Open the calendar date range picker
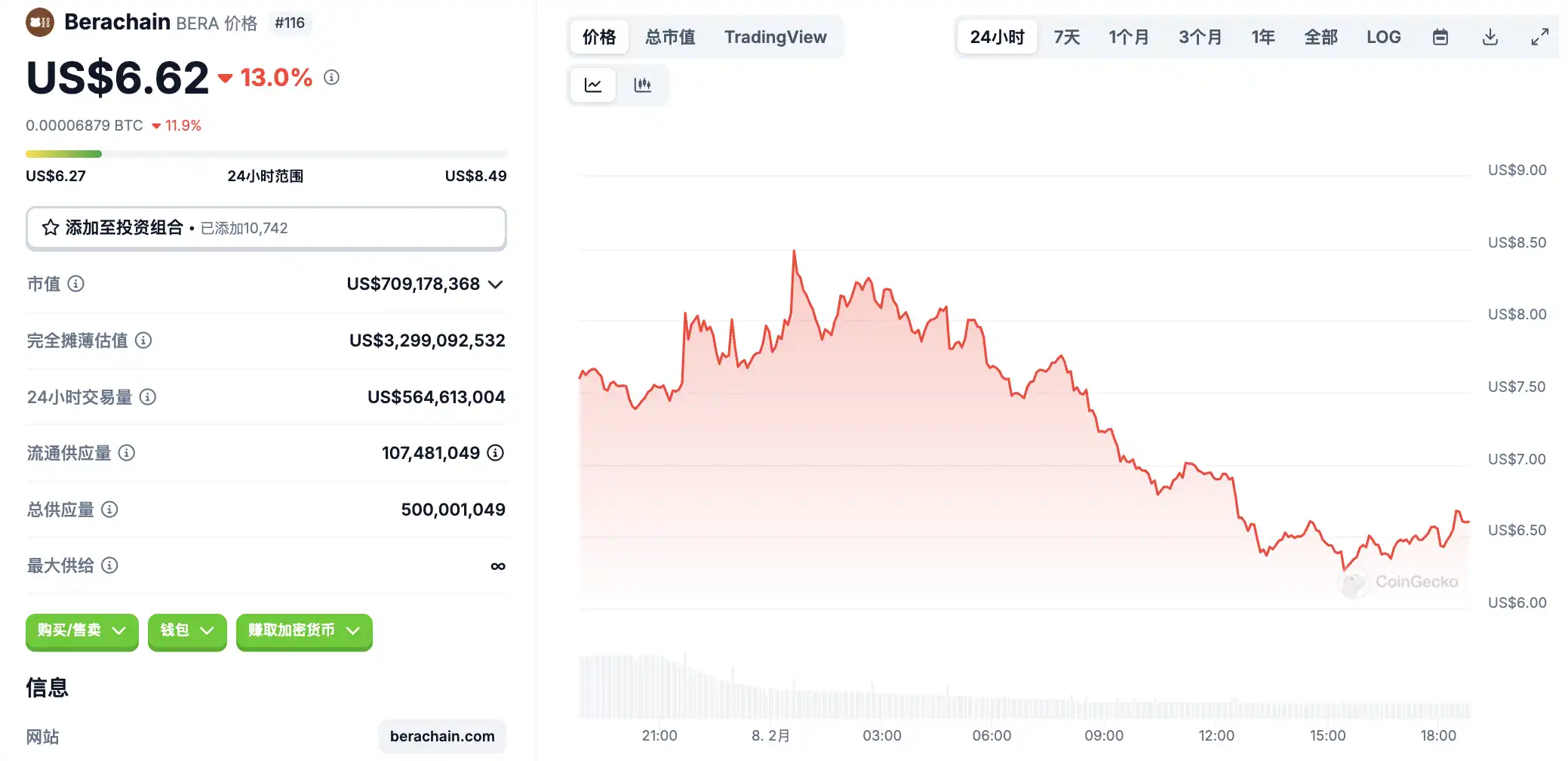Screen dimensions: 1568x761 (x=1440, y=37)
